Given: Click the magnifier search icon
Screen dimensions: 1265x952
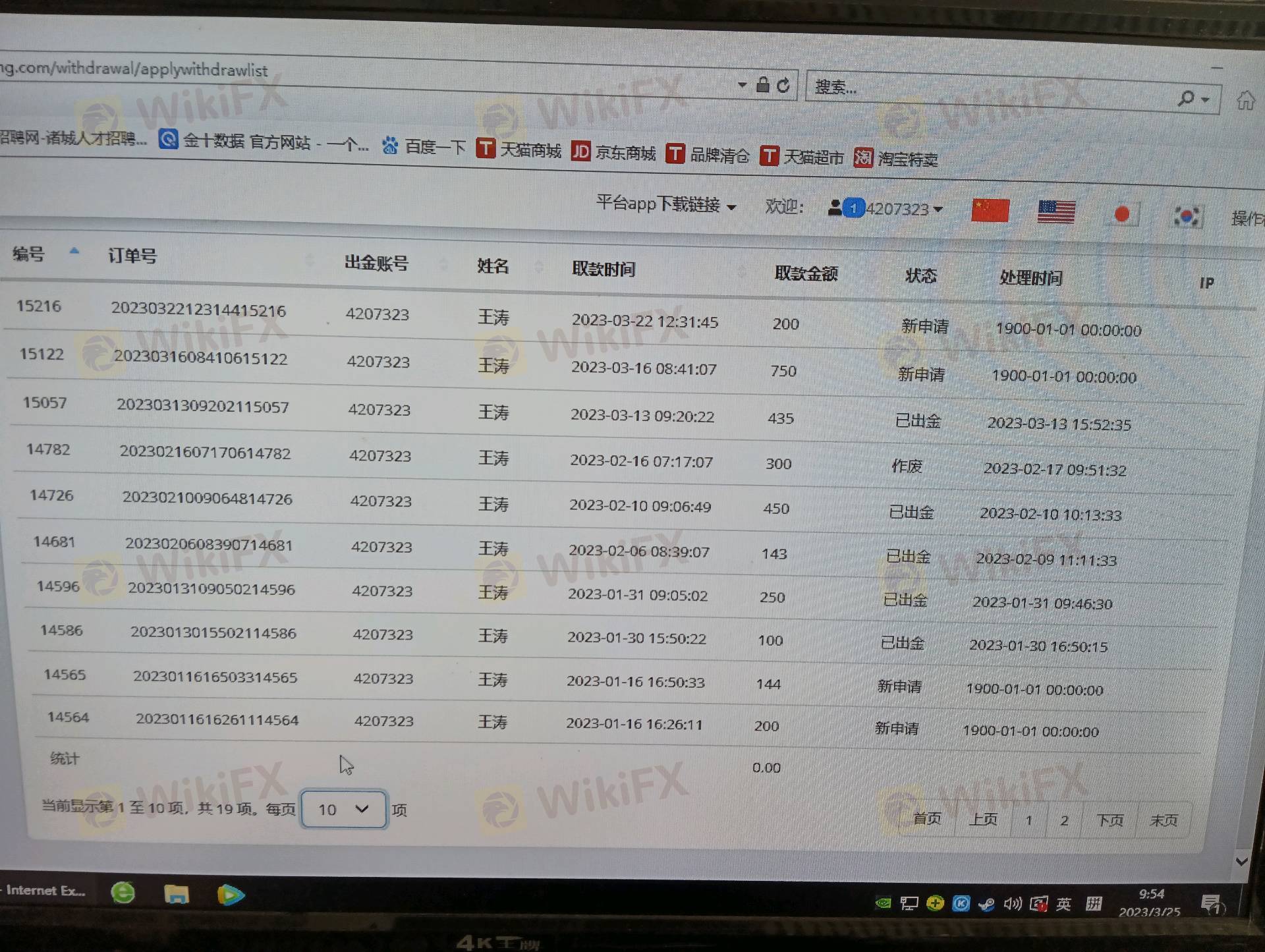Looking at the screenshot, I should (x=1186, y=98).
